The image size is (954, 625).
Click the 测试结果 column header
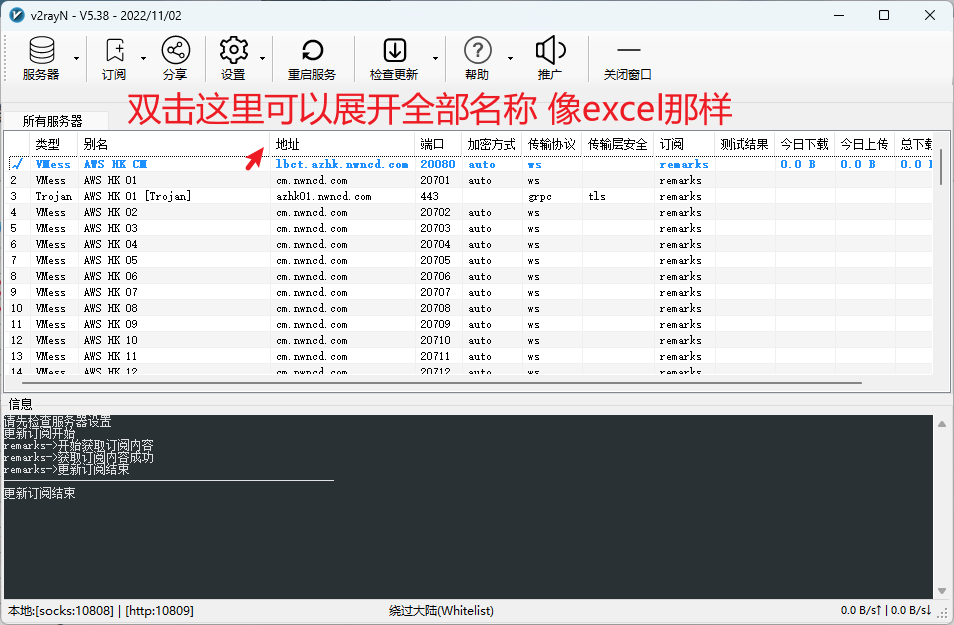(x=745, y=144)
